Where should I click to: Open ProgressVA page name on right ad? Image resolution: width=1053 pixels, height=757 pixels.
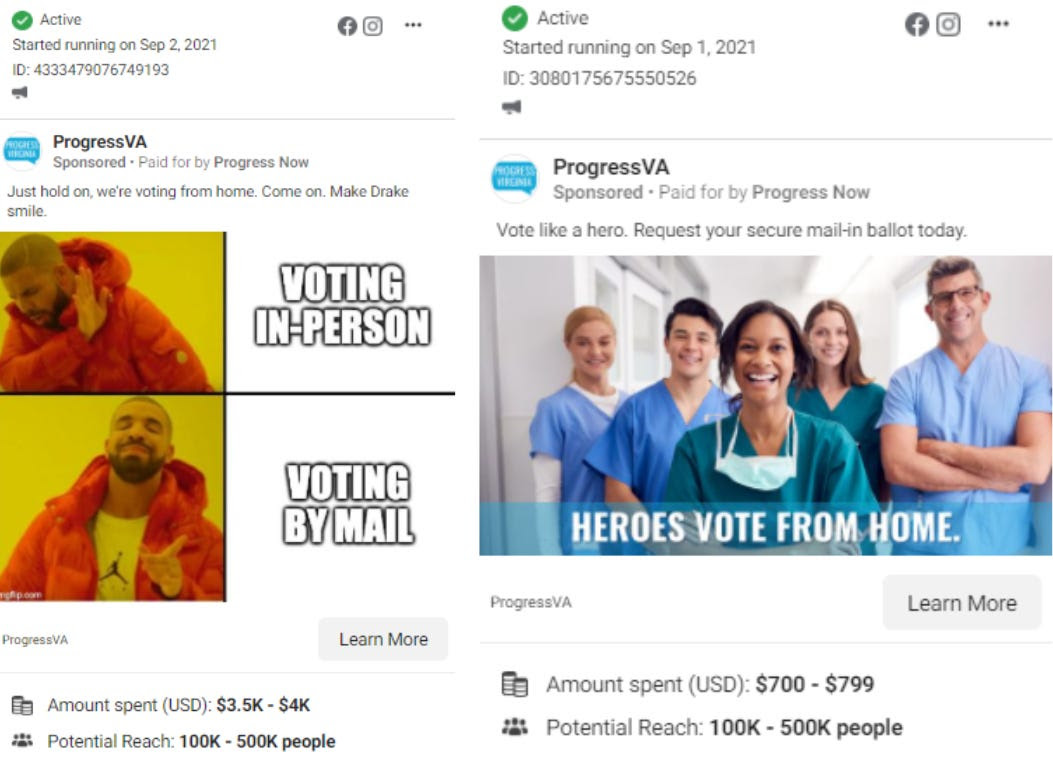pyautogui.click(x=610, y=167)
